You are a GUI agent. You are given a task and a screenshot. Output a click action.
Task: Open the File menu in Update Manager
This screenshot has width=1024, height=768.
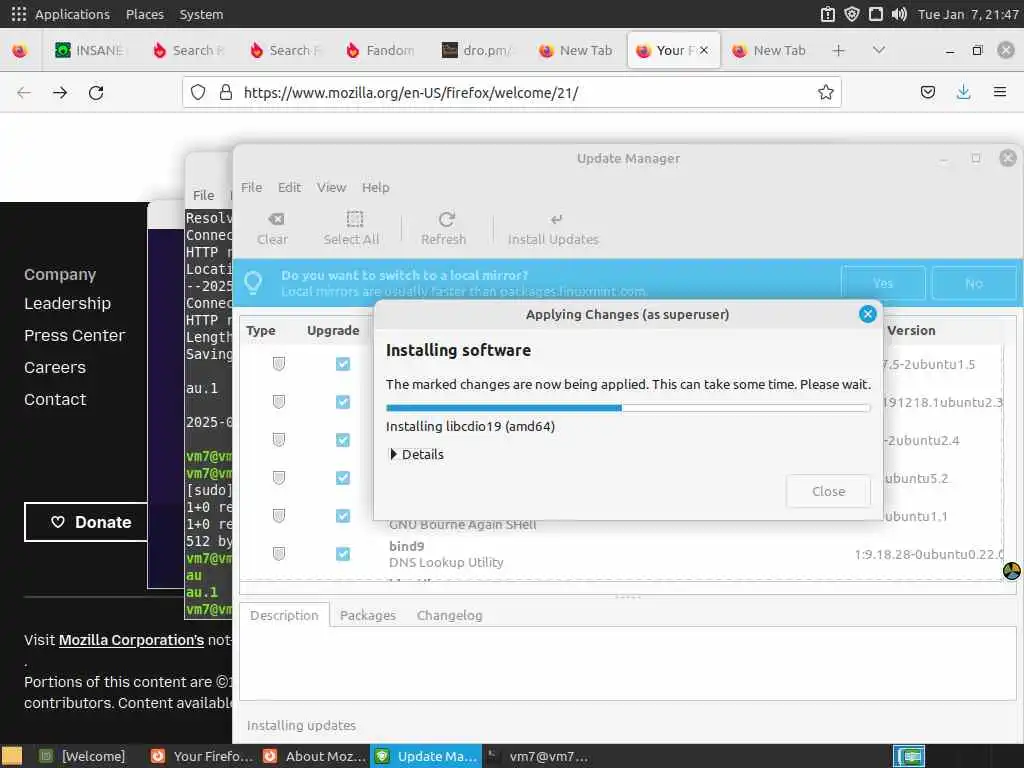click(251, 187)
